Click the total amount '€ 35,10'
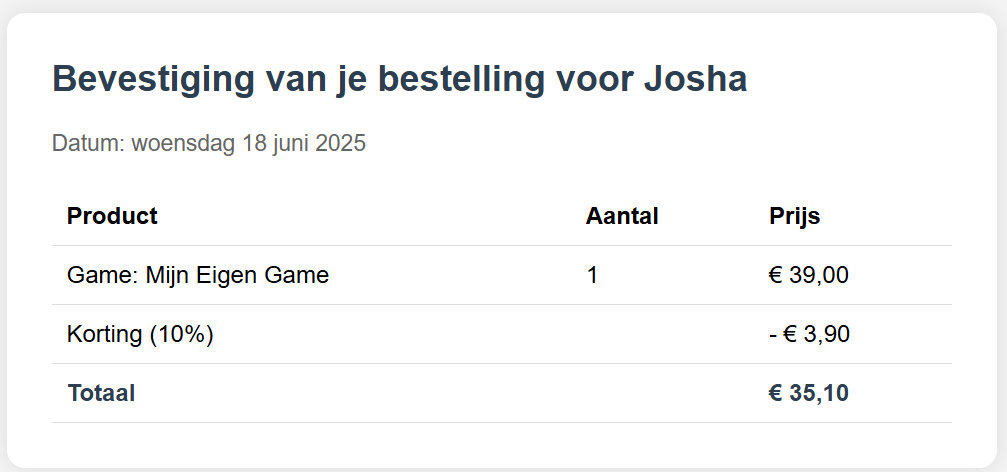Screen dimensions: 1007x472 (809, 393)
